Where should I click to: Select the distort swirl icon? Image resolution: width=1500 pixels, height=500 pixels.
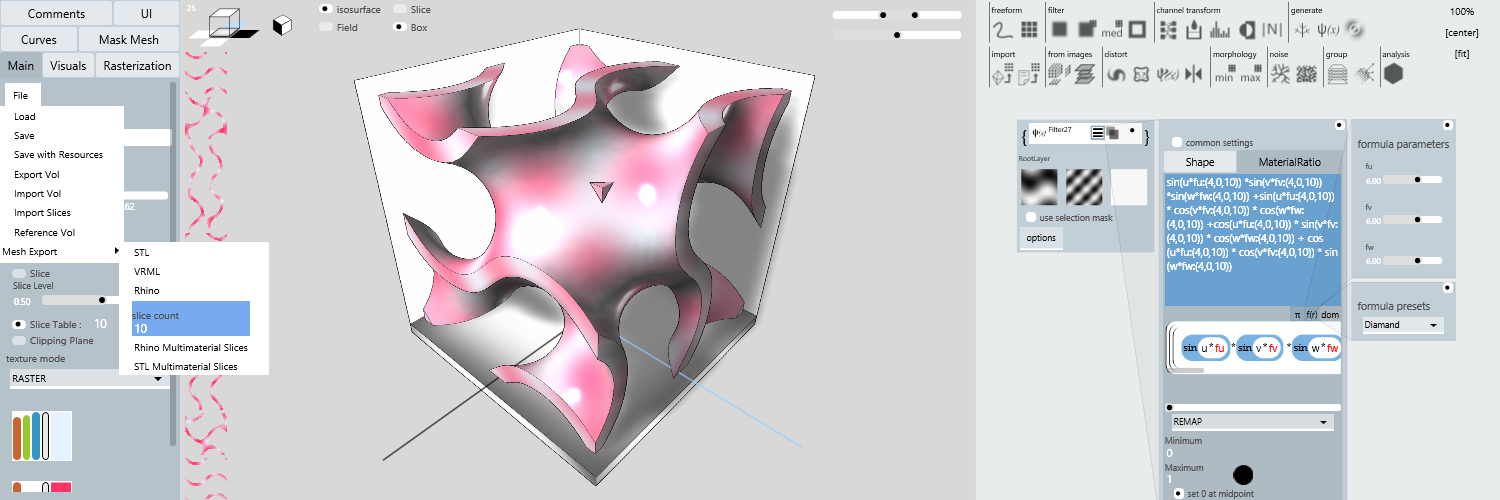[1116, 74]
